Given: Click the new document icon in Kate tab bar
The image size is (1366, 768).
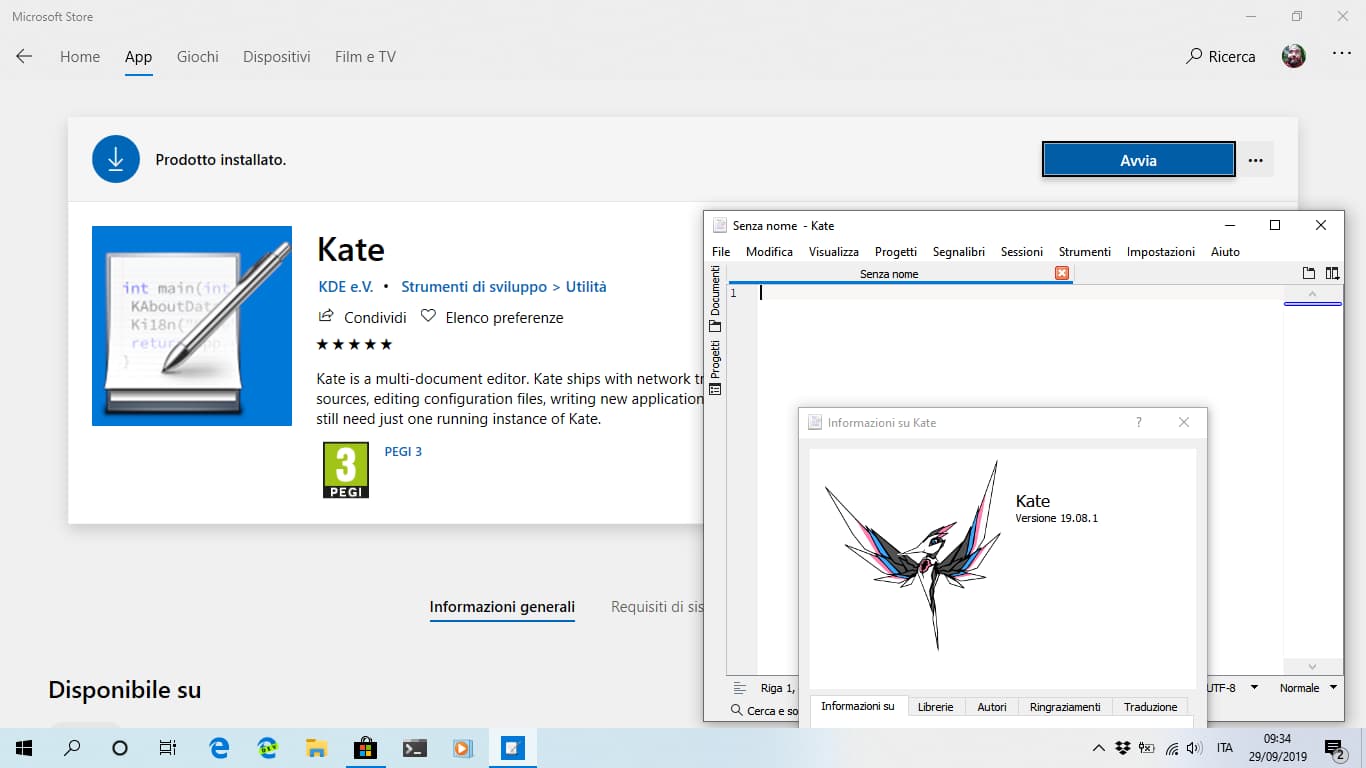Looking at the screenshot, I should (x=1310, y=273).
